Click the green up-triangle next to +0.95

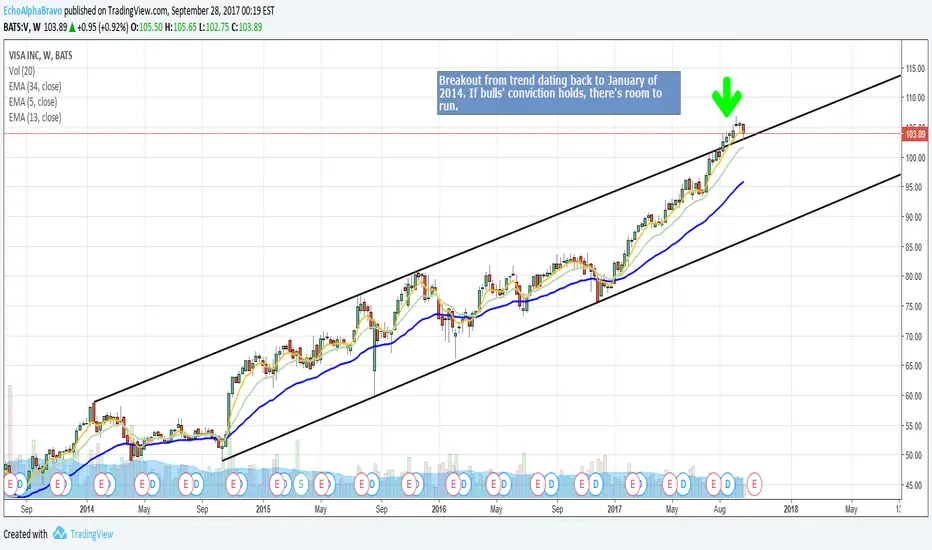pos(72,27)
